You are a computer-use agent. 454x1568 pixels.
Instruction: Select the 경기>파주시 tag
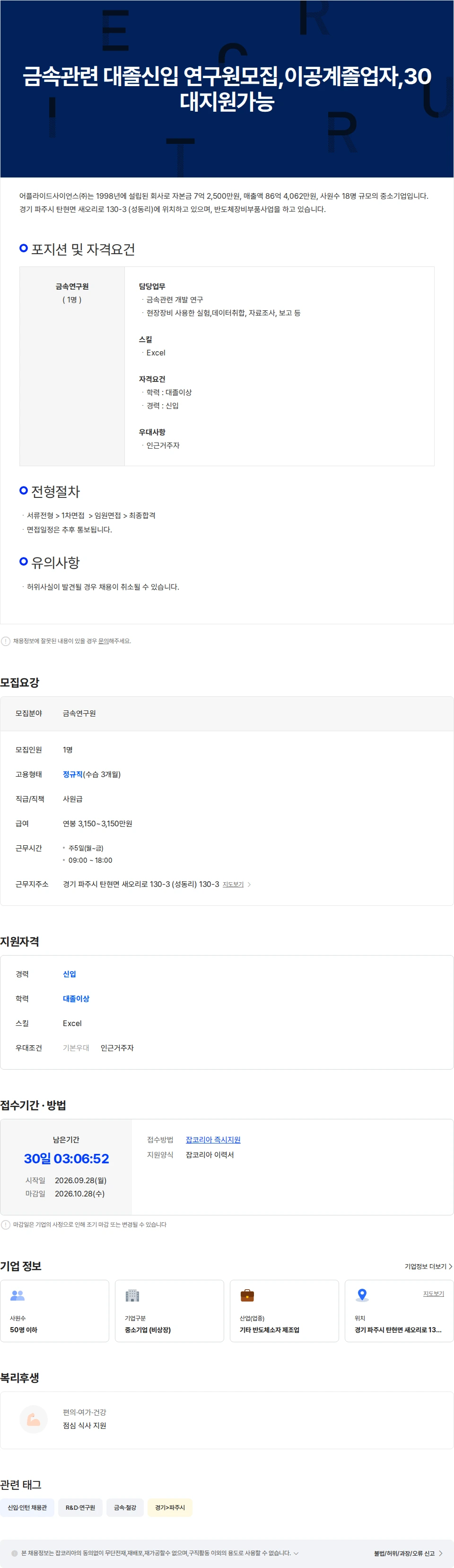pyautogui.click(x=170, y=1507)
